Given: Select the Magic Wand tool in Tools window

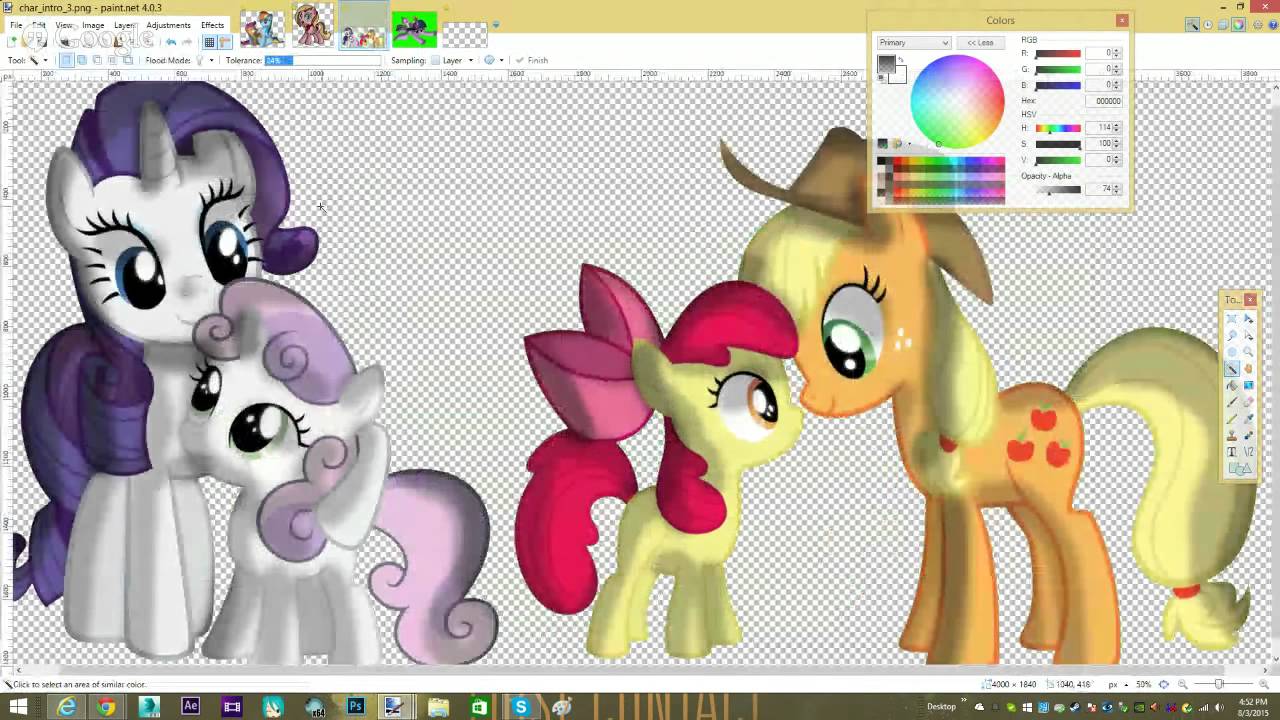Looking at the screenshot, I should (1232, 368).
